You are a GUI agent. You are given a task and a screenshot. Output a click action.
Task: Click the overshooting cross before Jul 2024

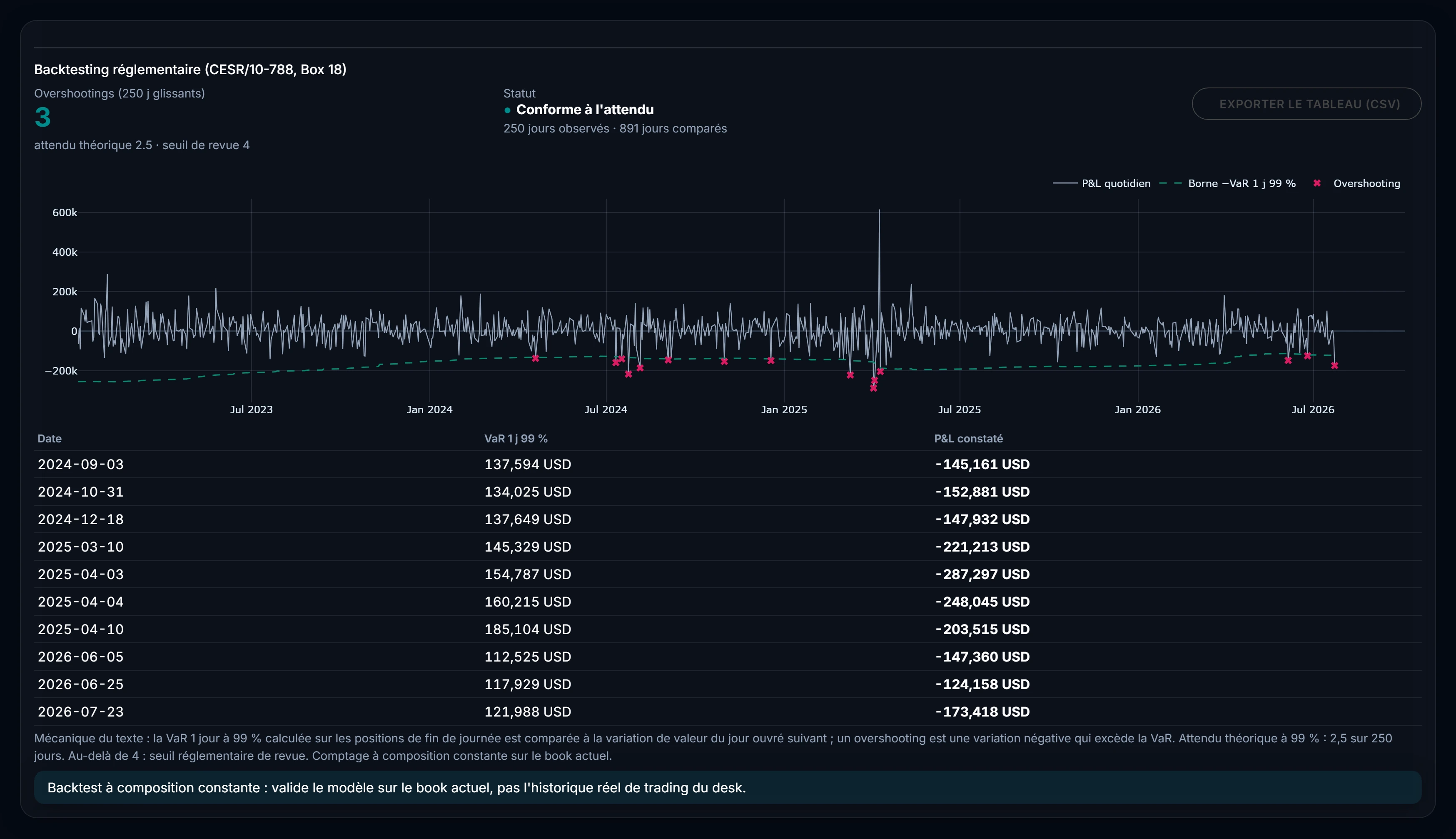coord(535,358)
